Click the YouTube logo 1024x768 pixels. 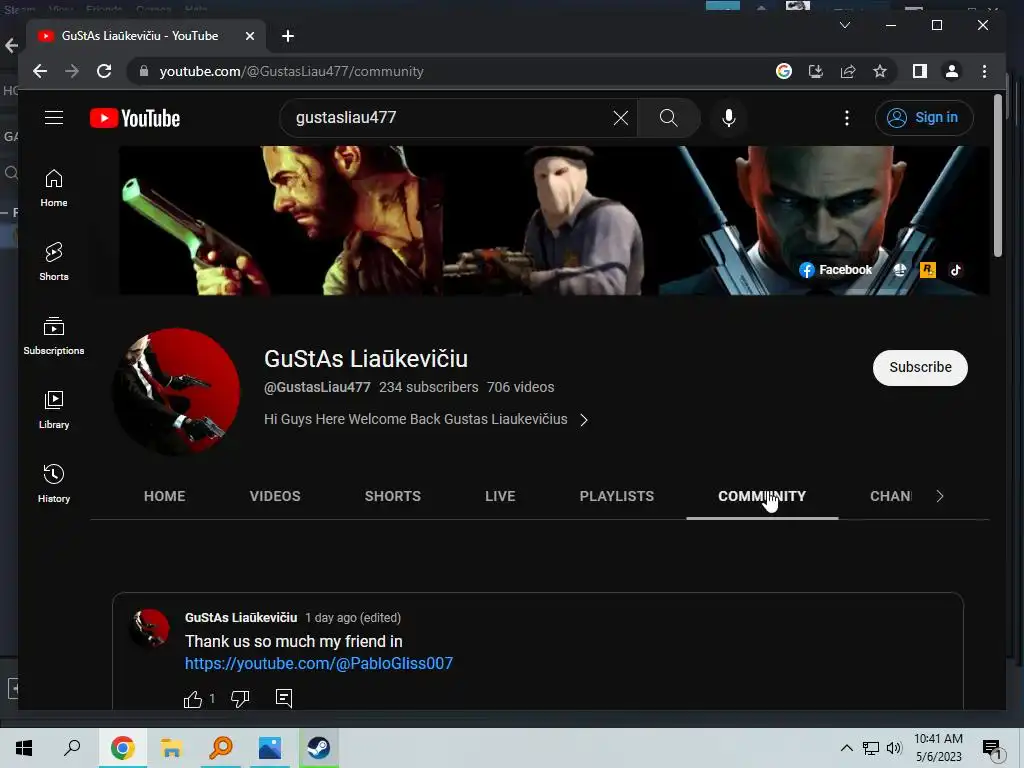click(135, 118)
